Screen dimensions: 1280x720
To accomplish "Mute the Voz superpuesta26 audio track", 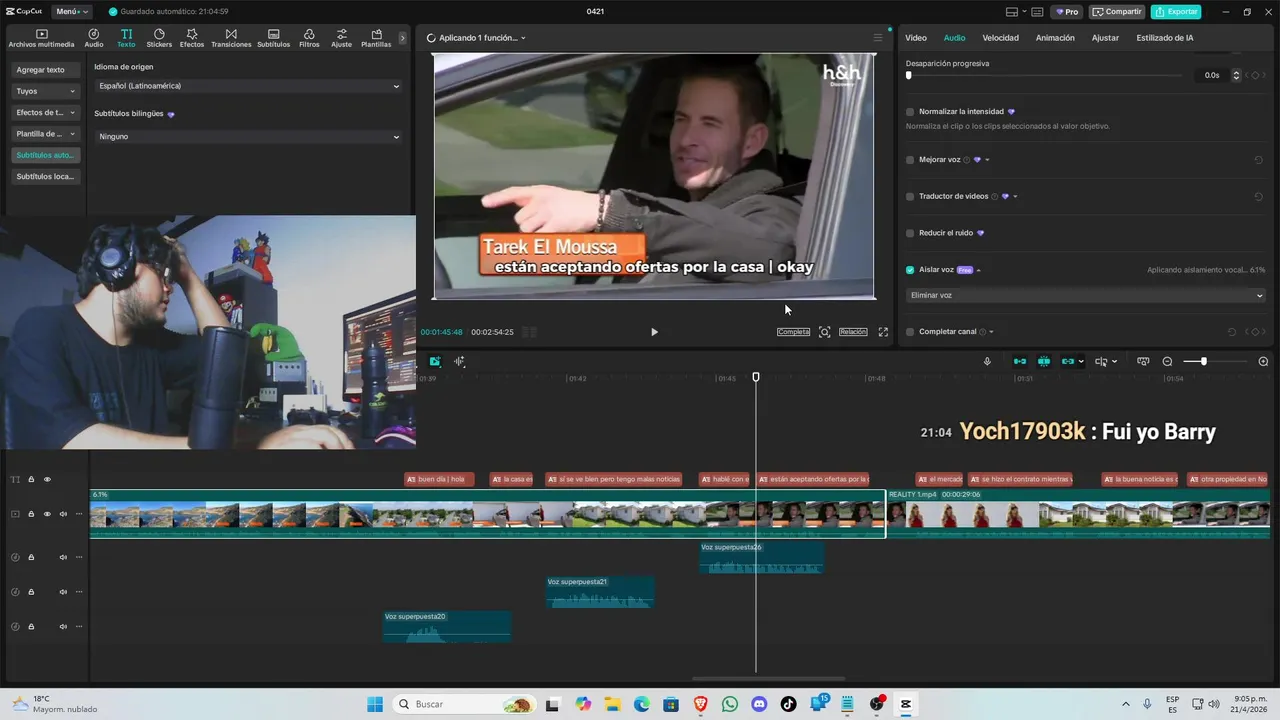I will click(63, 557).
